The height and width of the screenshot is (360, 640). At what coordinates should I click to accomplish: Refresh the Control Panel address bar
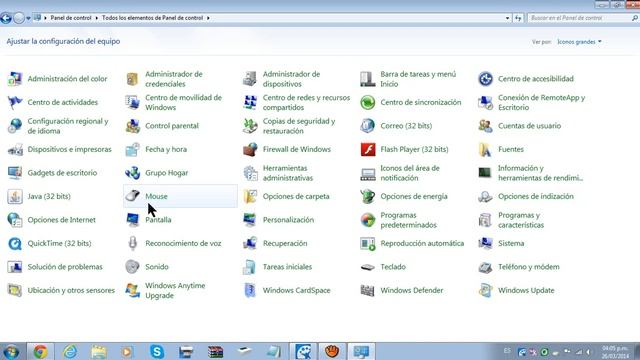click(x=518, y=18)
